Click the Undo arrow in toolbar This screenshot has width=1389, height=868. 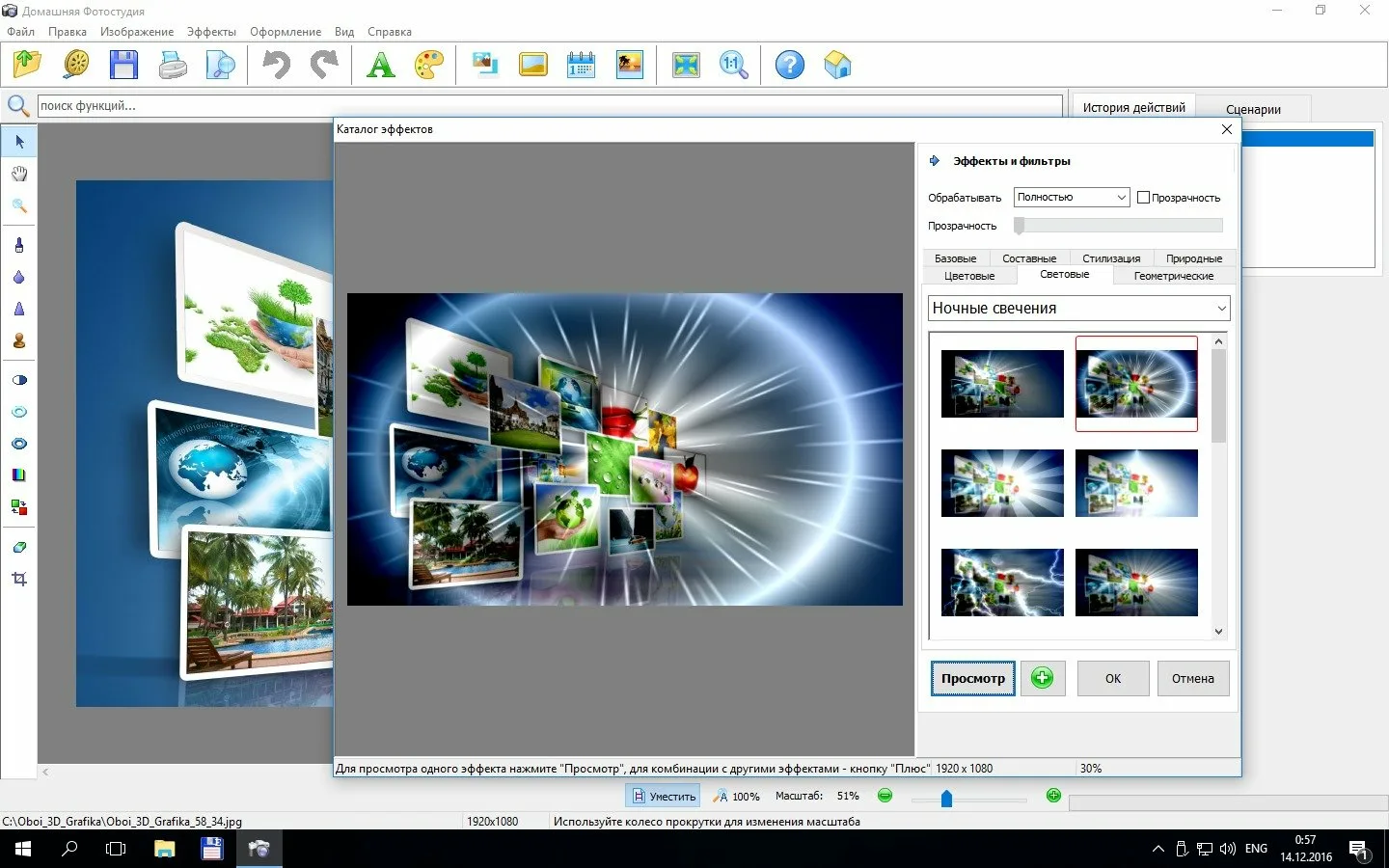[276, 66]
